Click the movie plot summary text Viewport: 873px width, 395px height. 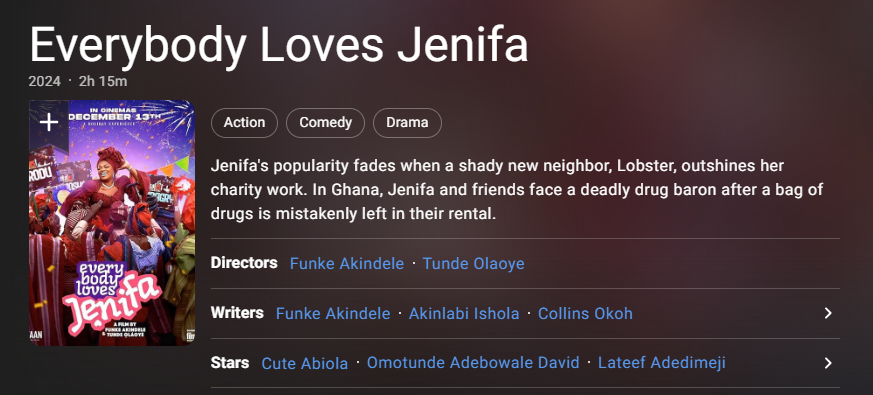tap(517, 190)
